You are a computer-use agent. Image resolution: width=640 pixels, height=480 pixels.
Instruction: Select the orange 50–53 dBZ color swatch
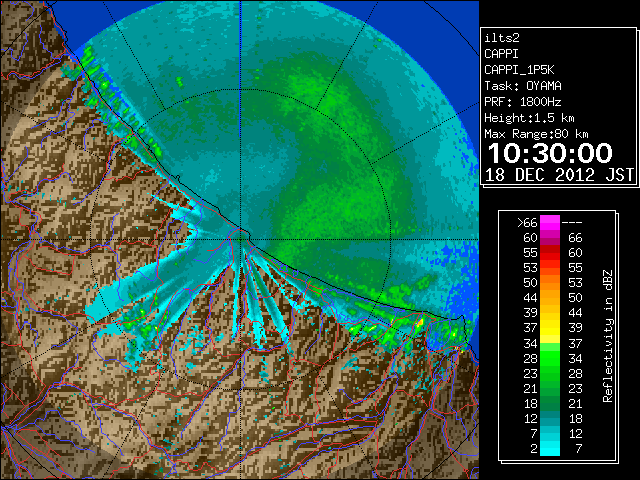(x=550, y=282)
